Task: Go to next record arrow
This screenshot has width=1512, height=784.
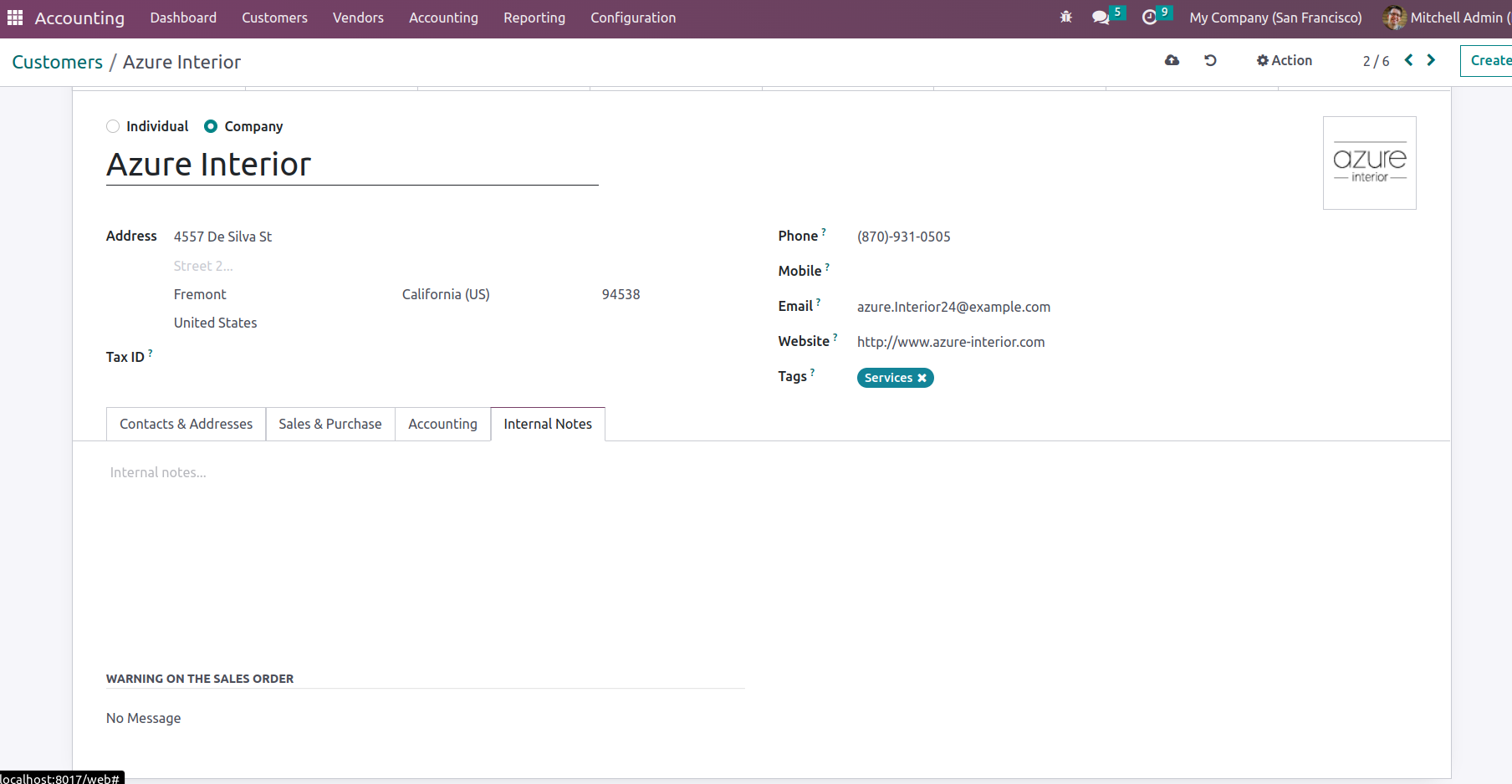Action: point(1431,60)
